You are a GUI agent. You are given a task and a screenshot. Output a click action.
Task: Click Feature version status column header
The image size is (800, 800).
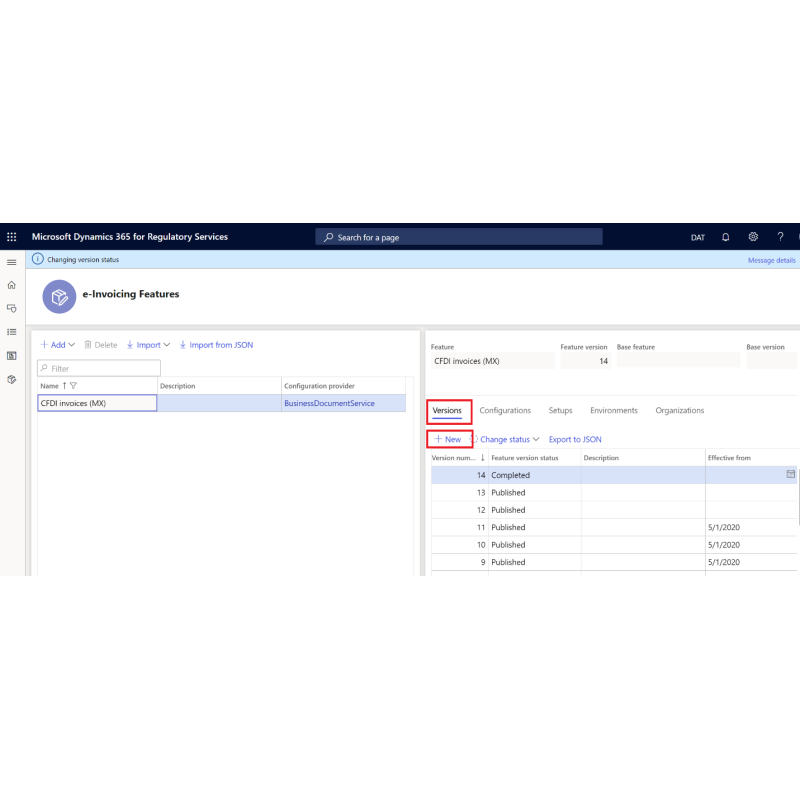click(x=524, y=458)
